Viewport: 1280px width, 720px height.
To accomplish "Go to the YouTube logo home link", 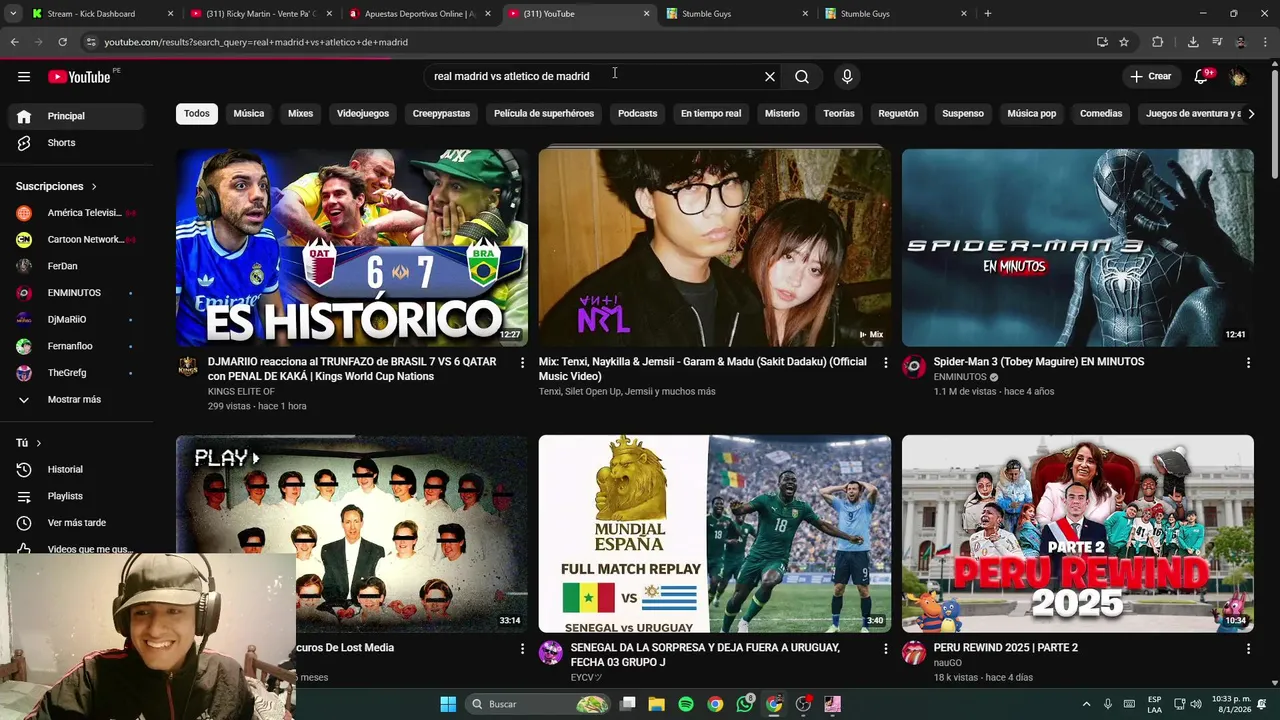I will (x=79, y=77).
